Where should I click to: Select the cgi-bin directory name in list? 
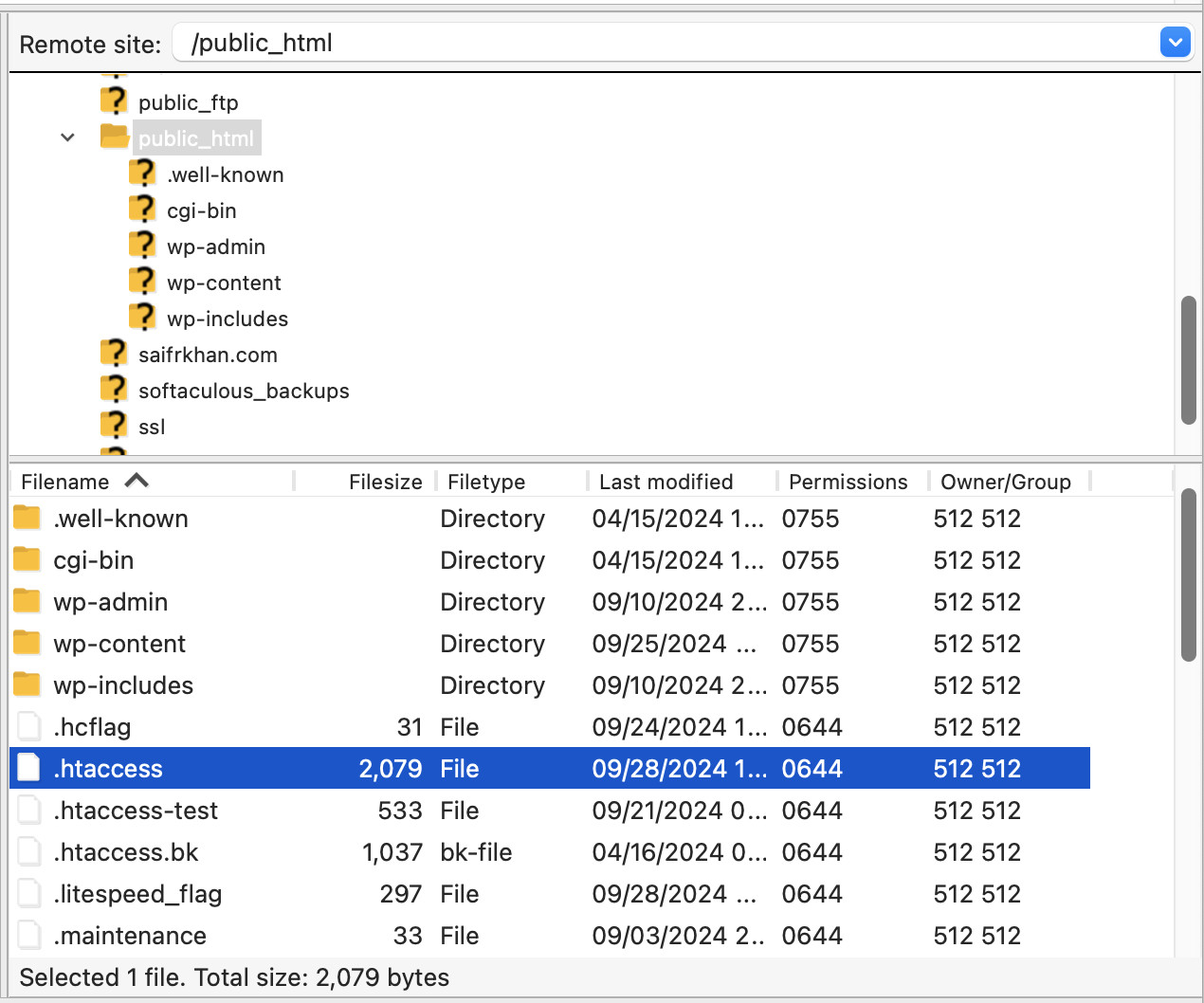point(93,560)
